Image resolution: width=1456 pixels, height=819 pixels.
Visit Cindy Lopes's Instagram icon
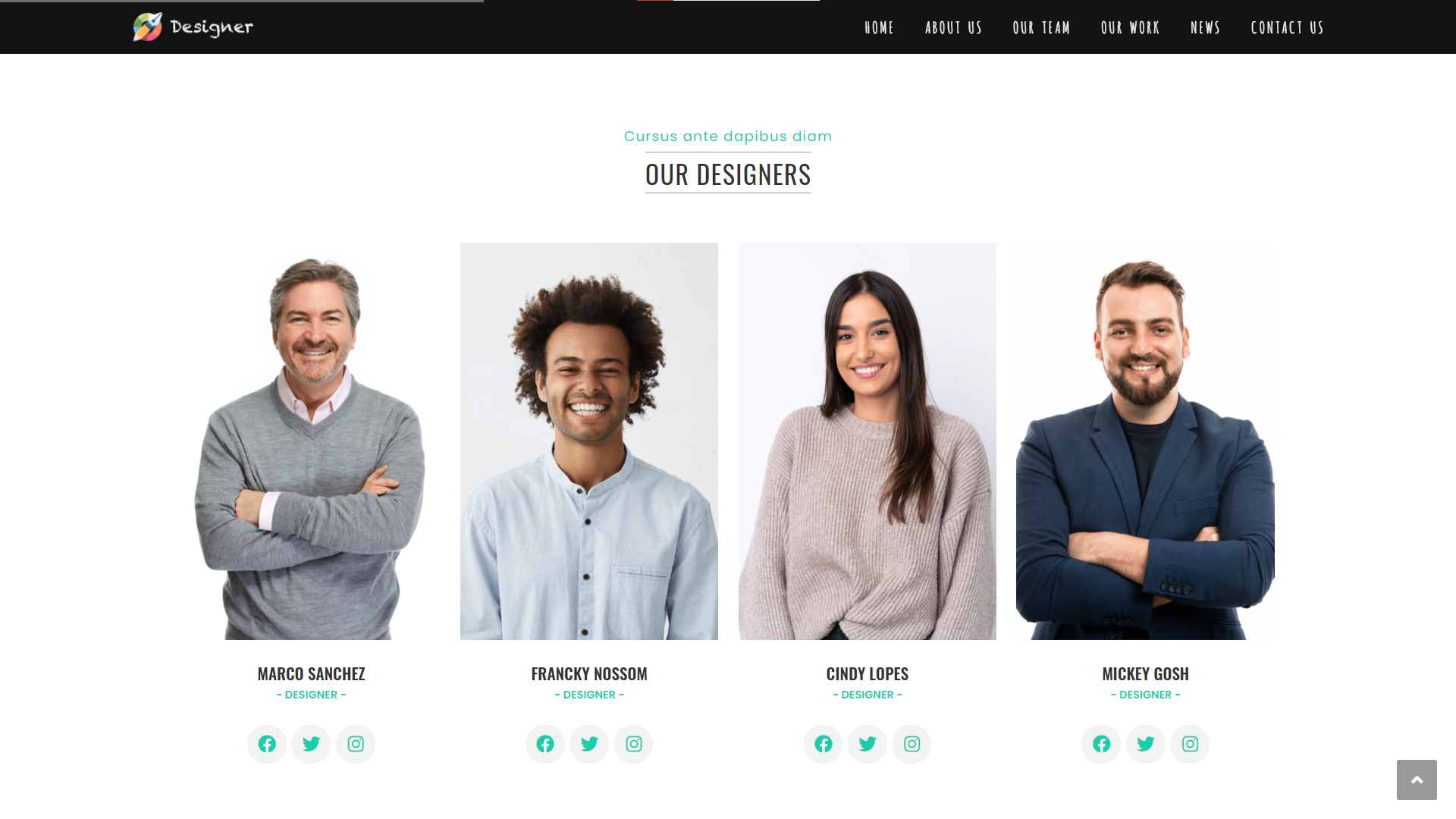pos(912,744)
